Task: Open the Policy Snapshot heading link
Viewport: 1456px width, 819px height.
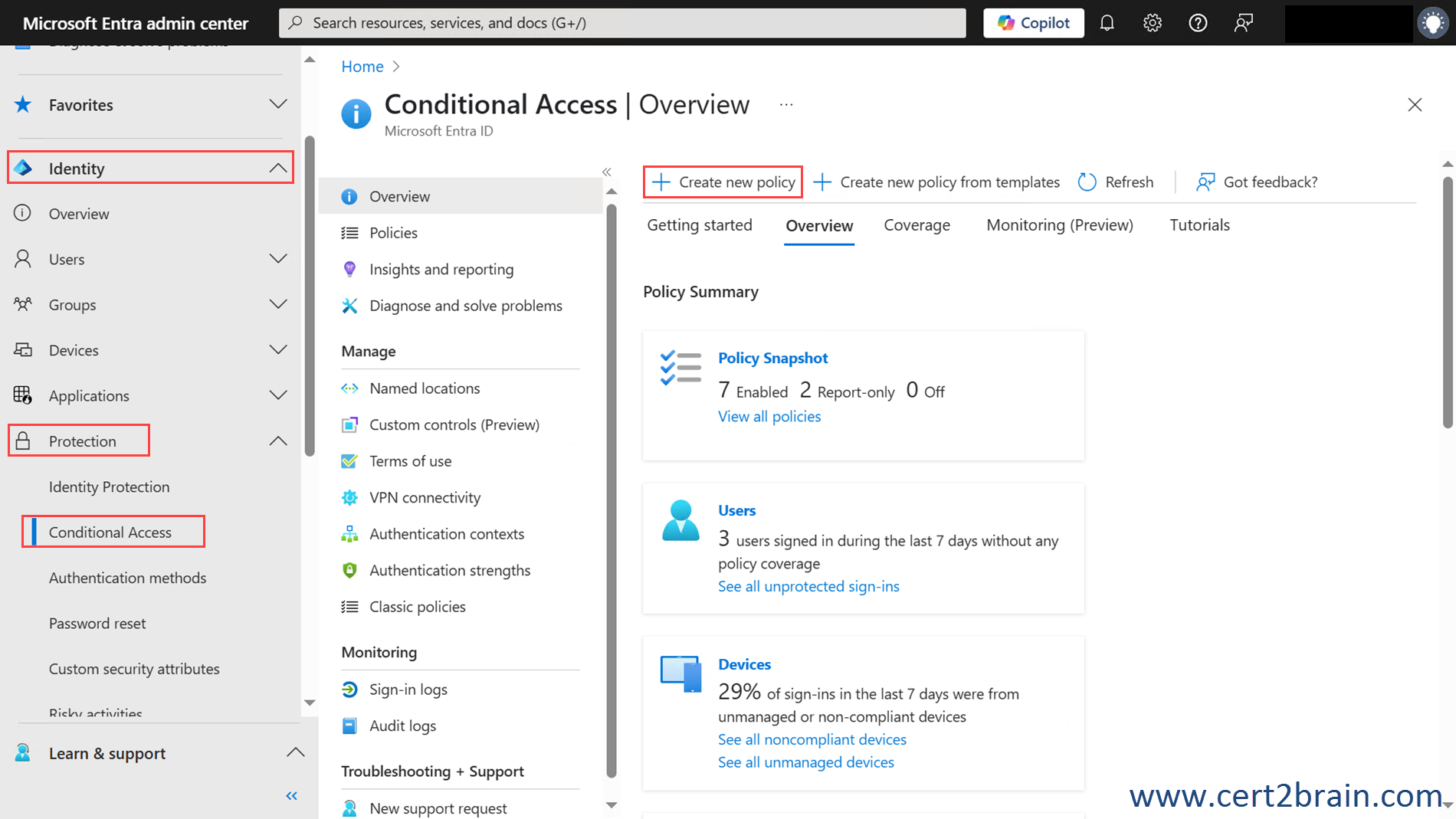Action: coord(772,358)
